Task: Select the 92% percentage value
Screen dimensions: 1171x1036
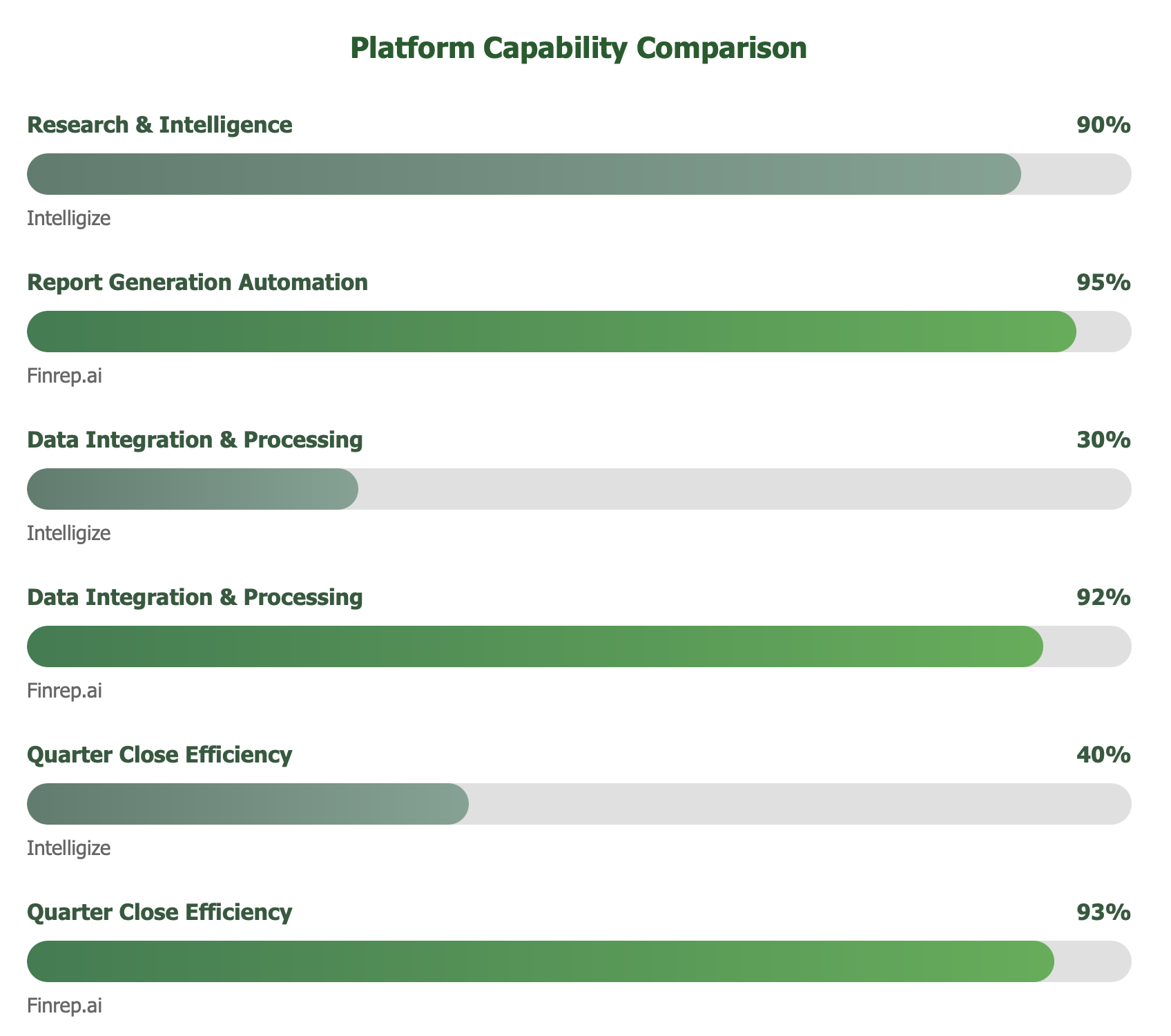Action: click(1103, 597)
